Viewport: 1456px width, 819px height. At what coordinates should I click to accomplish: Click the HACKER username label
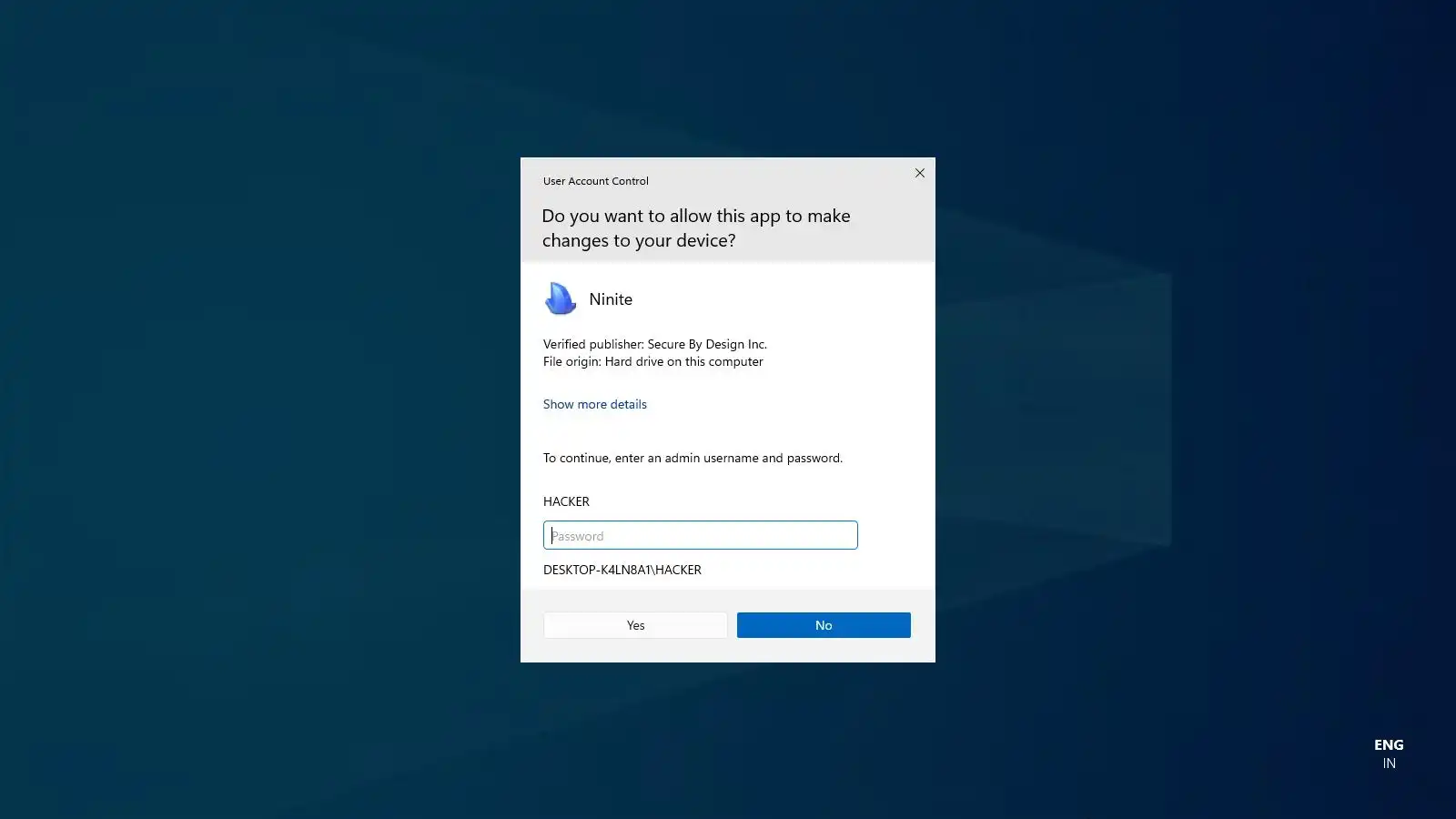(566, 501)
